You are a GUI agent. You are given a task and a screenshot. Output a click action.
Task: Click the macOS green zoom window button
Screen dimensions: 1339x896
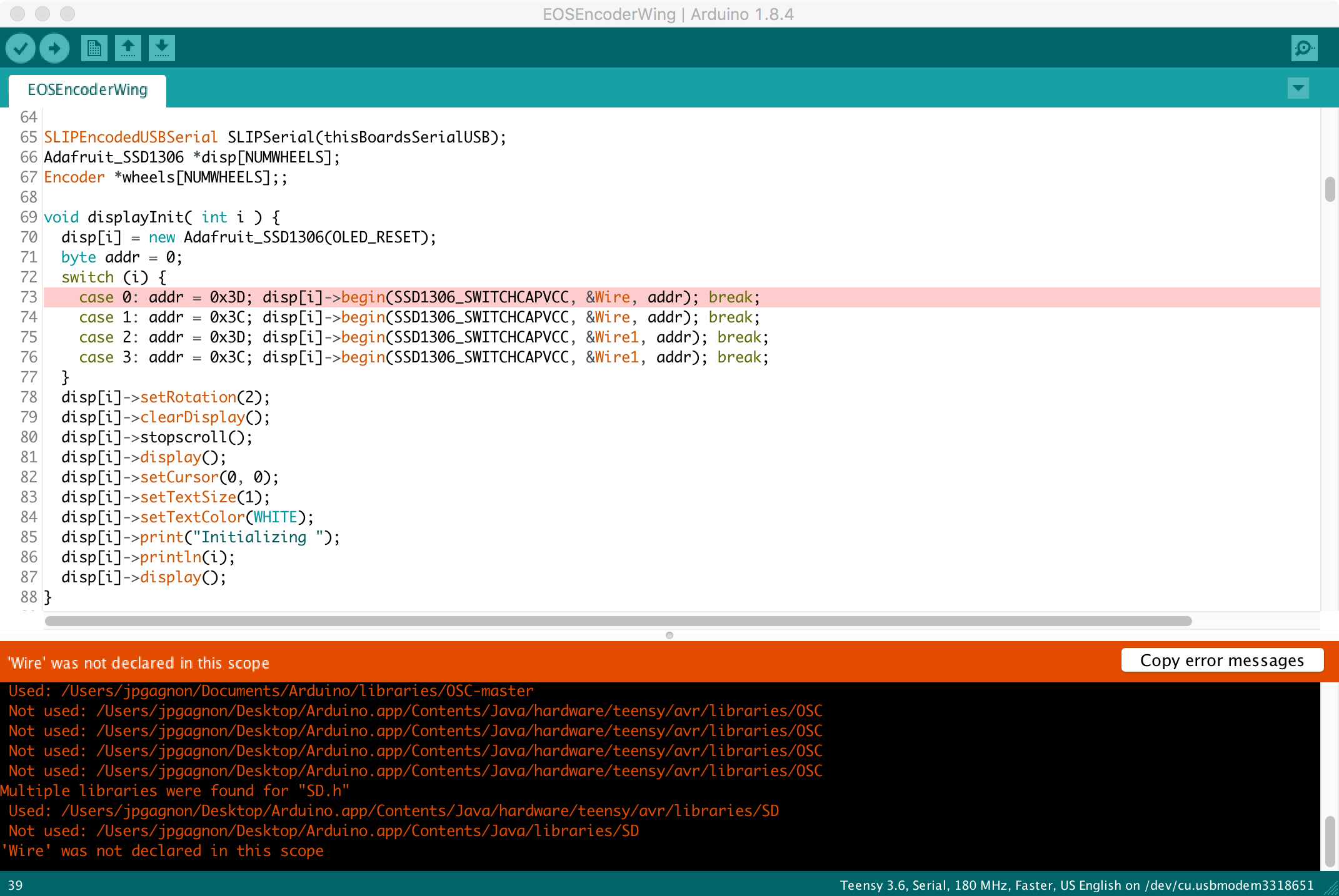68,13
